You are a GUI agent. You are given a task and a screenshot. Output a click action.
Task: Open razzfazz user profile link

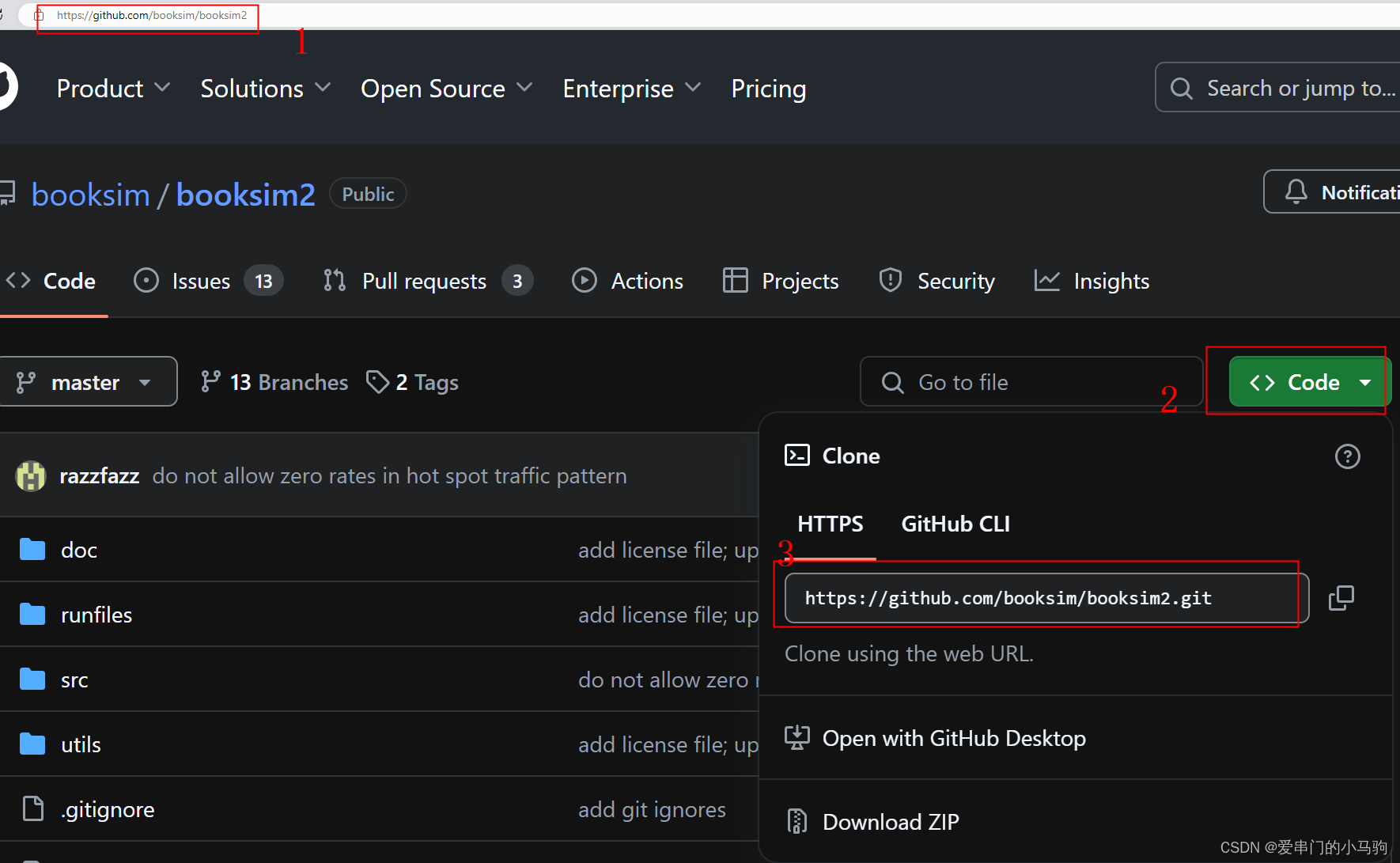click(x=100, y=476)
